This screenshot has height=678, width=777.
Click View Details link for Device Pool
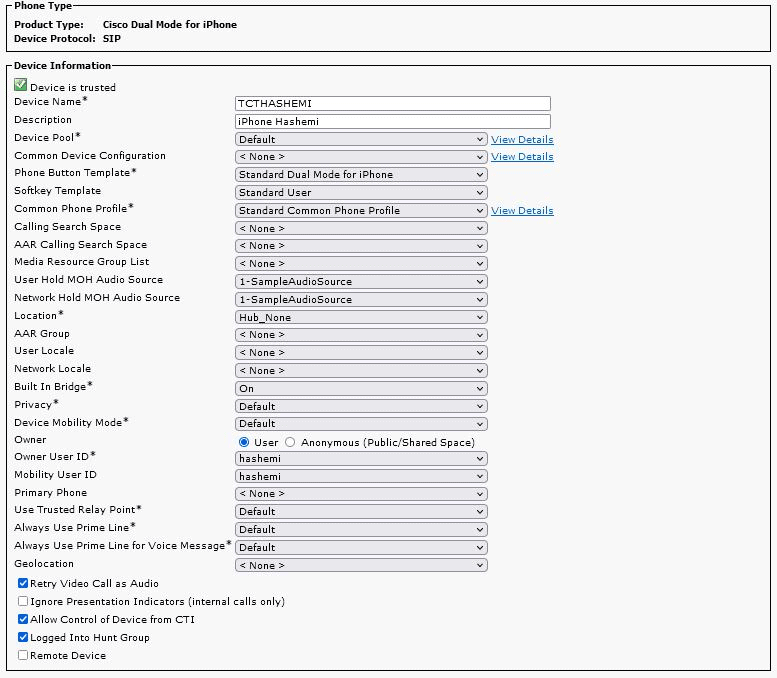(522, 139)
